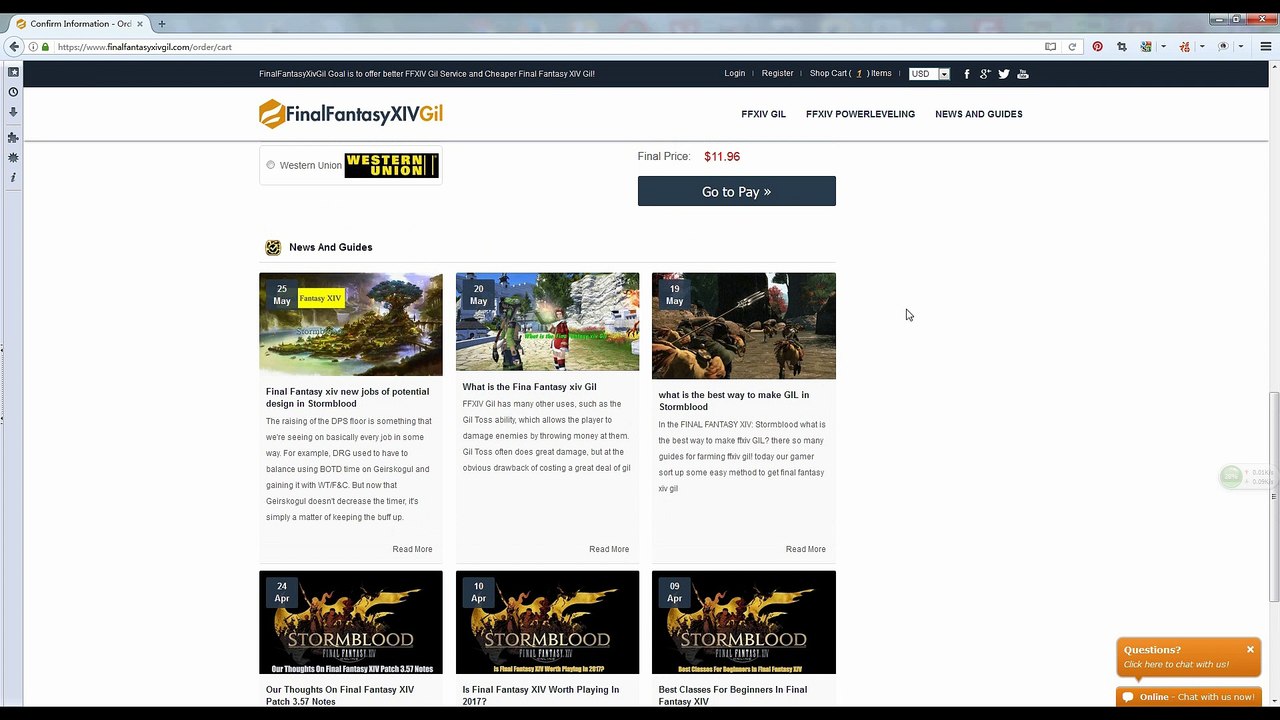Open the USD currency dropdown

tap(929, 74)
